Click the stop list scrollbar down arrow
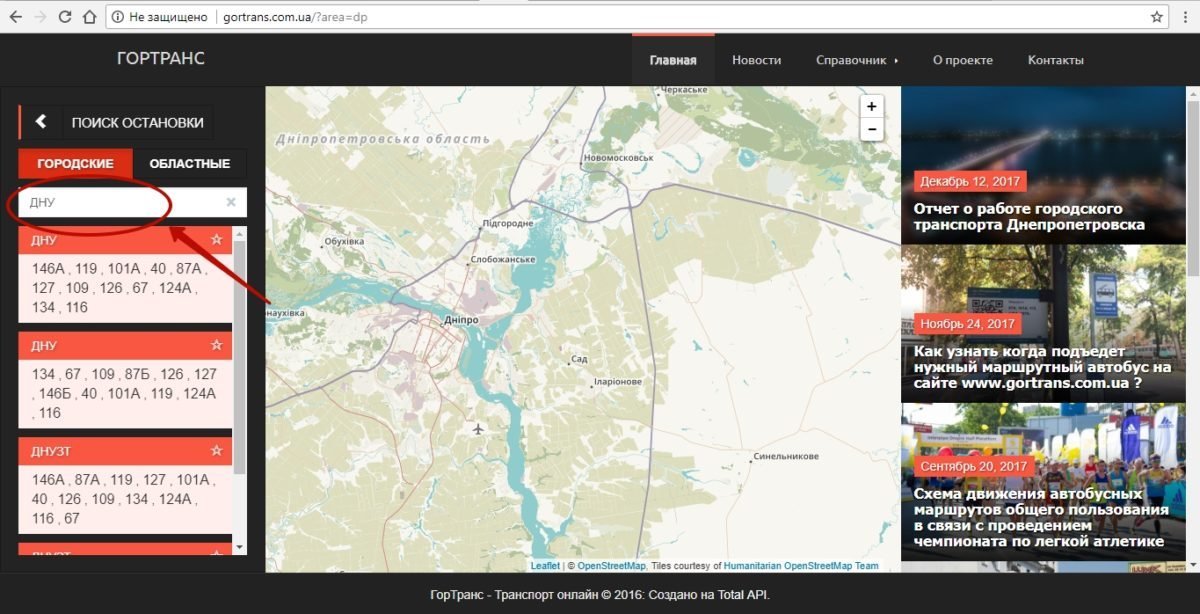 239,547
